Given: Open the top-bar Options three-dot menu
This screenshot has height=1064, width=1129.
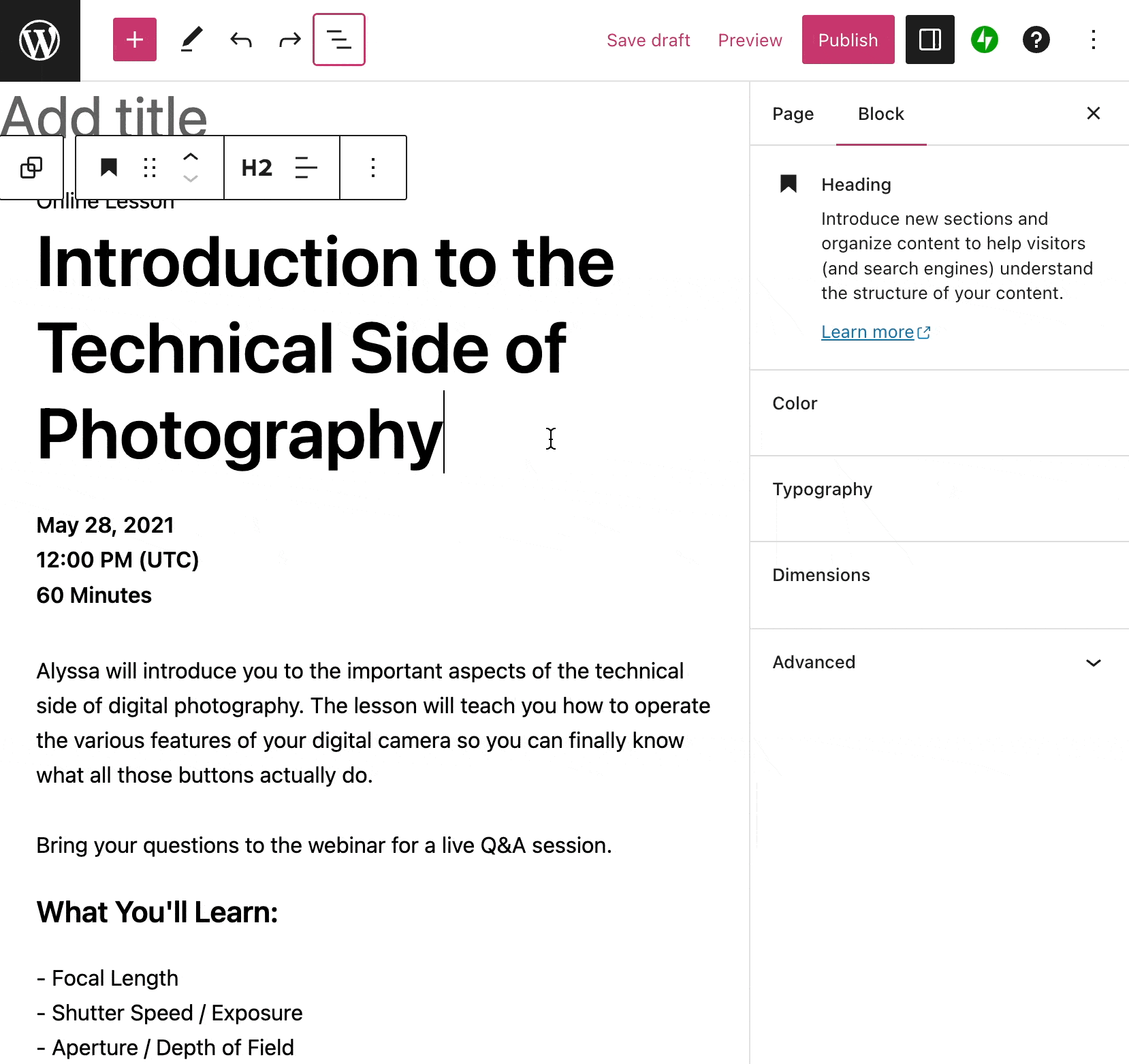Looking at the screenshot, I should pyautogui.click(x=1094, y=40).
